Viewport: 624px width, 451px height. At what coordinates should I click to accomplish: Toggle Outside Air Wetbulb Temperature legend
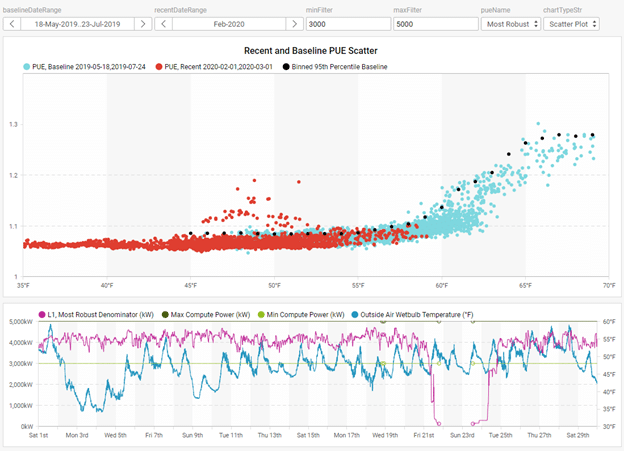pyautogui.click(x=413, y=314)
